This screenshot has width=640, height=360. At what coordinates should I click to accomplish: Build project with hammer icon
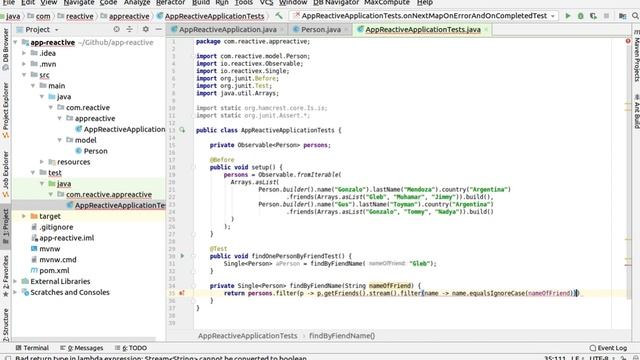click(279, 16)
